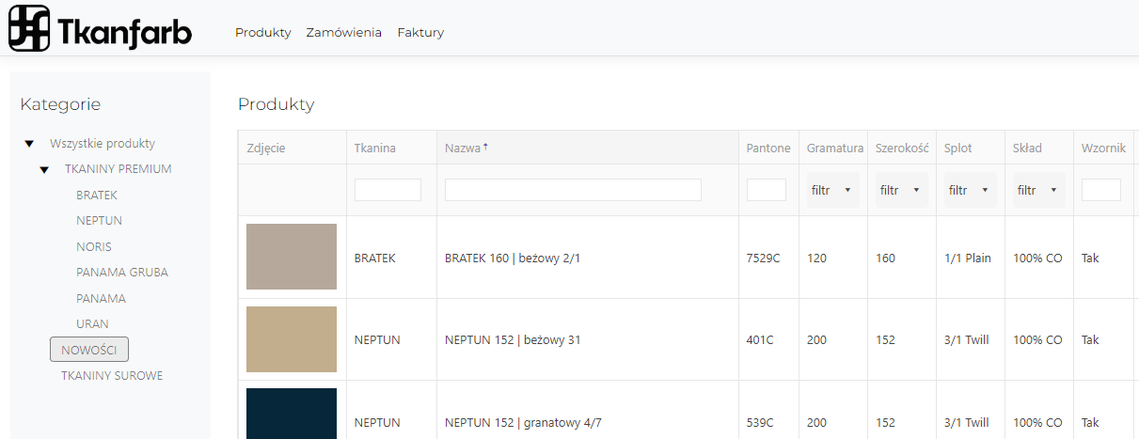This screenshot has width=1139, height=439.
Task: Click the sort arrow next to Nazwa
Action: (x=486, y=147)
